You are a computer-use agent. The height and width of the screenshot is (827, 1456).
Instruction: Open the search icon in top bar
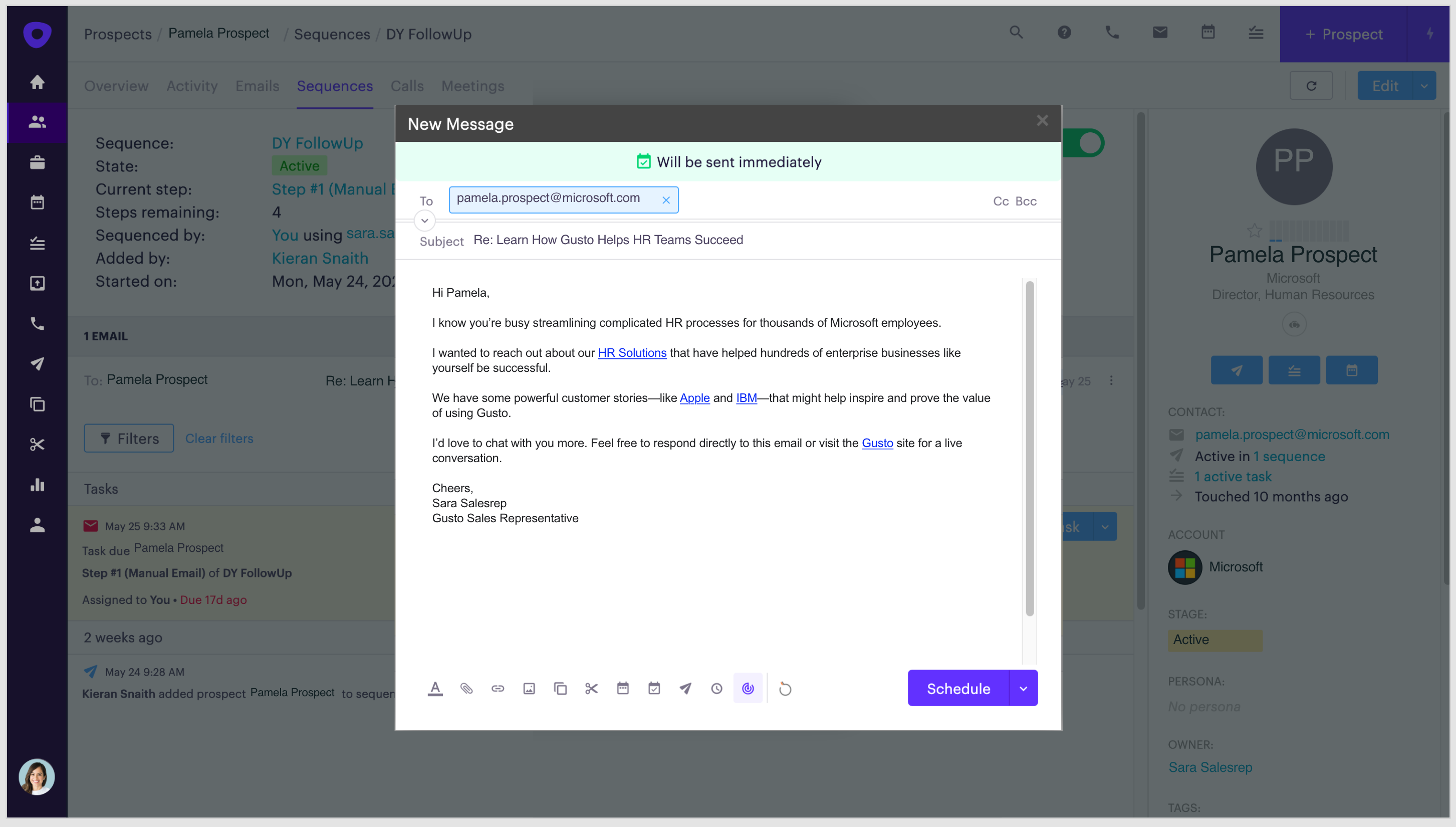coord(1016,33)
